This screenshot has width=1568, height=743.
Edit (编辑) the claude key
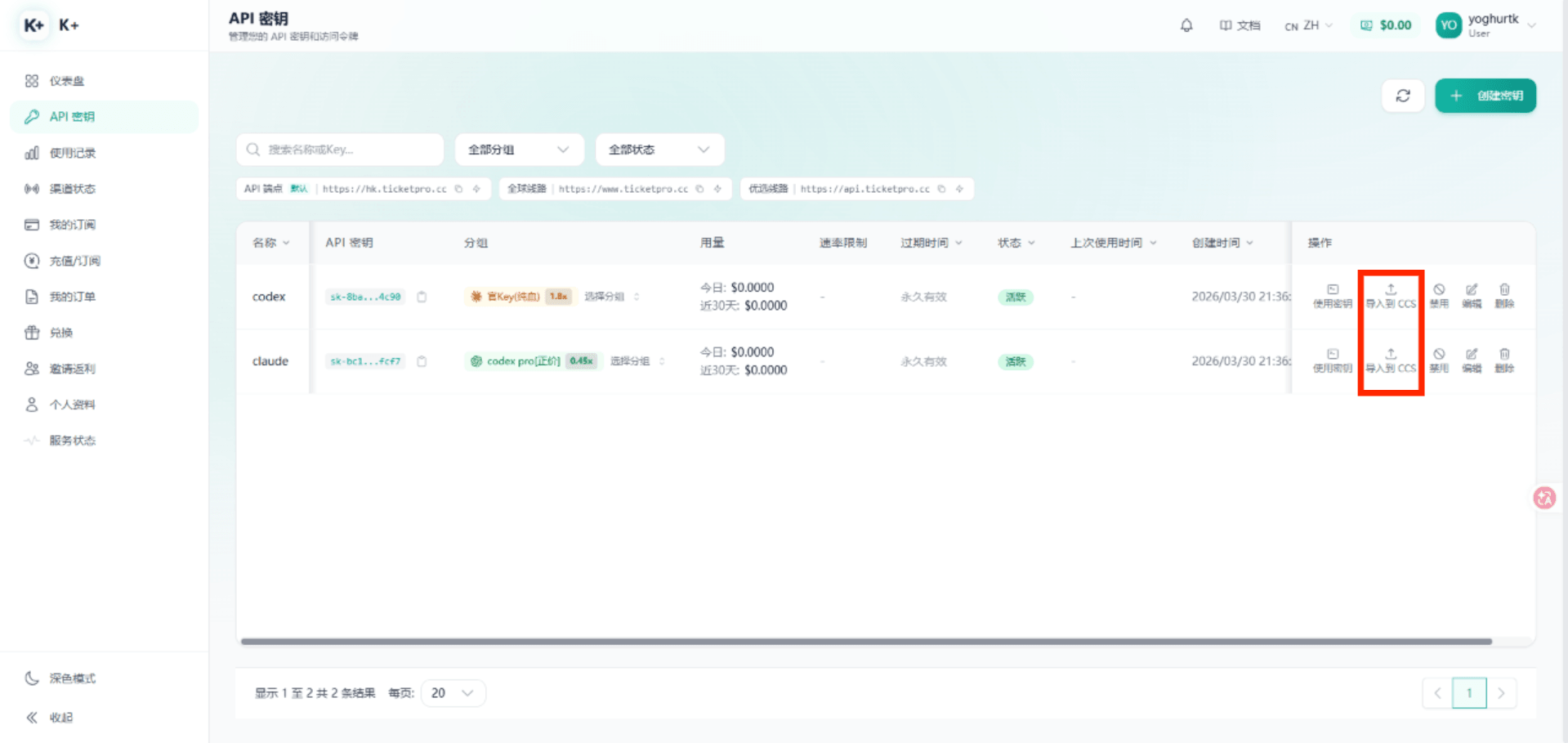click(x=1472, y=360)
